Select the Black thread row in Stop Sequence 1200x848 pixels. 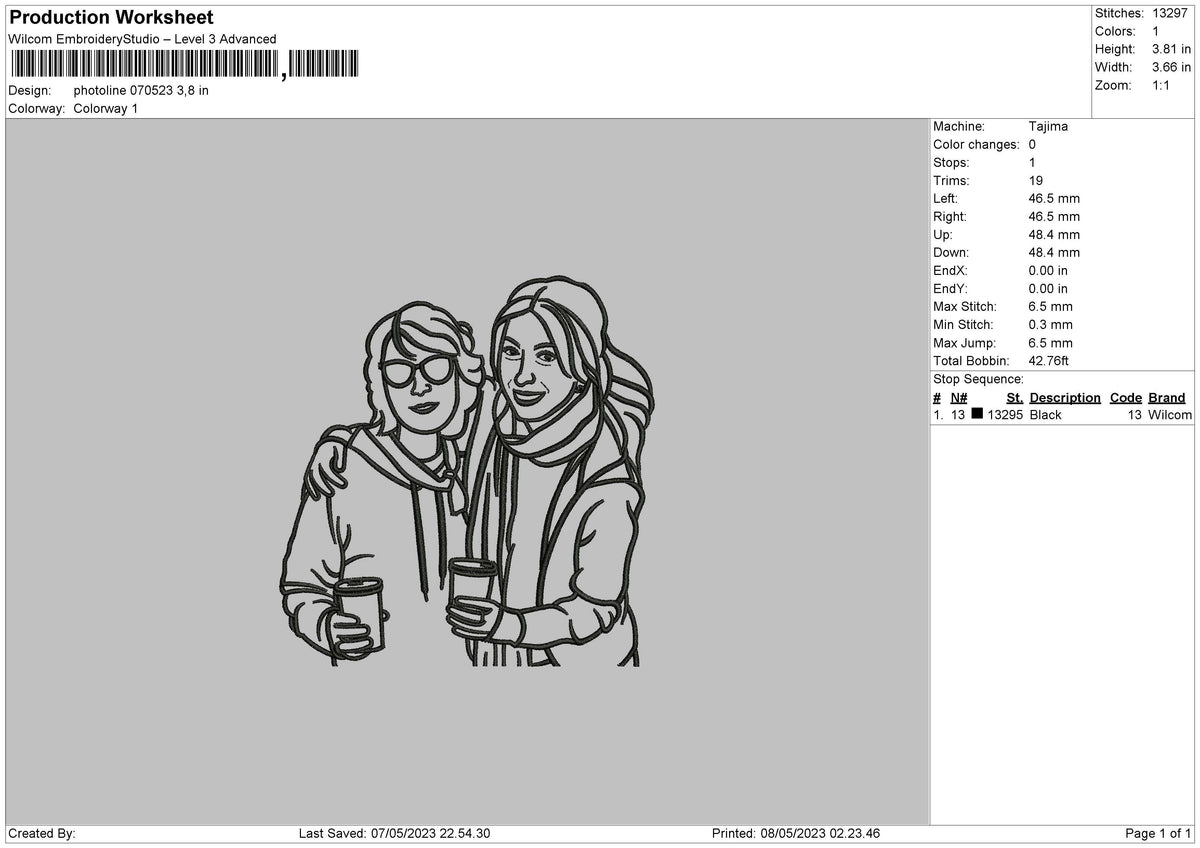click(1062, 414)
